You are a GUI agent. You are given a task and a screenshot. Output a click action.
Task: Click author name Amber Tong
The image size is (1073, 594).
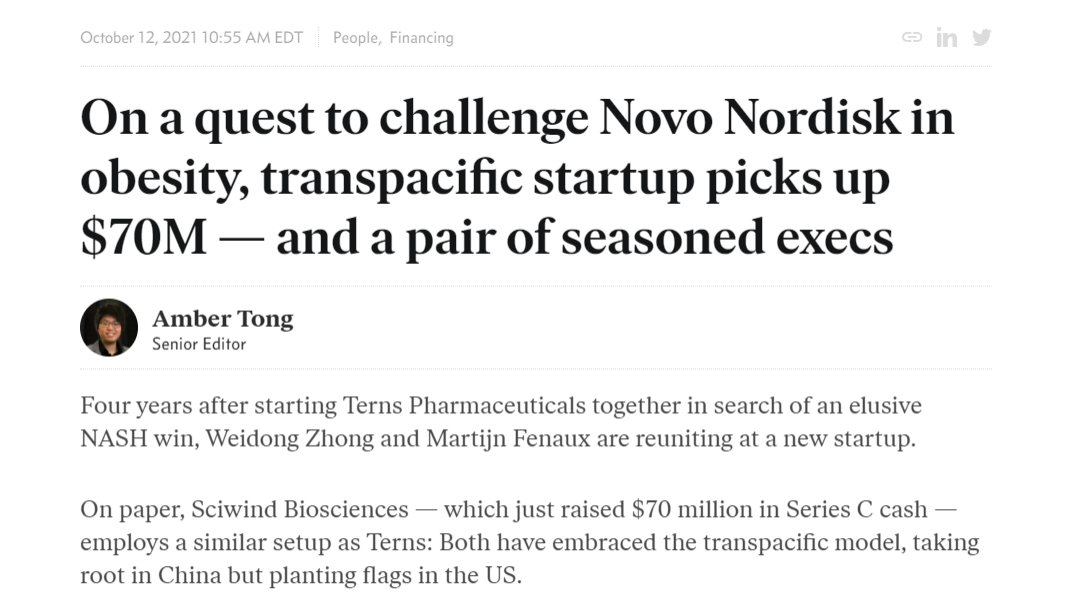222,319
